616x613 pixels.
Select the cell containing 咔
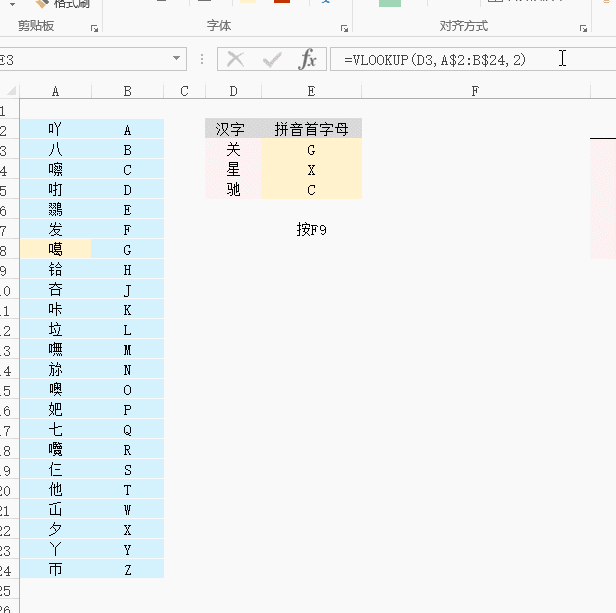(x=55, y=309)
